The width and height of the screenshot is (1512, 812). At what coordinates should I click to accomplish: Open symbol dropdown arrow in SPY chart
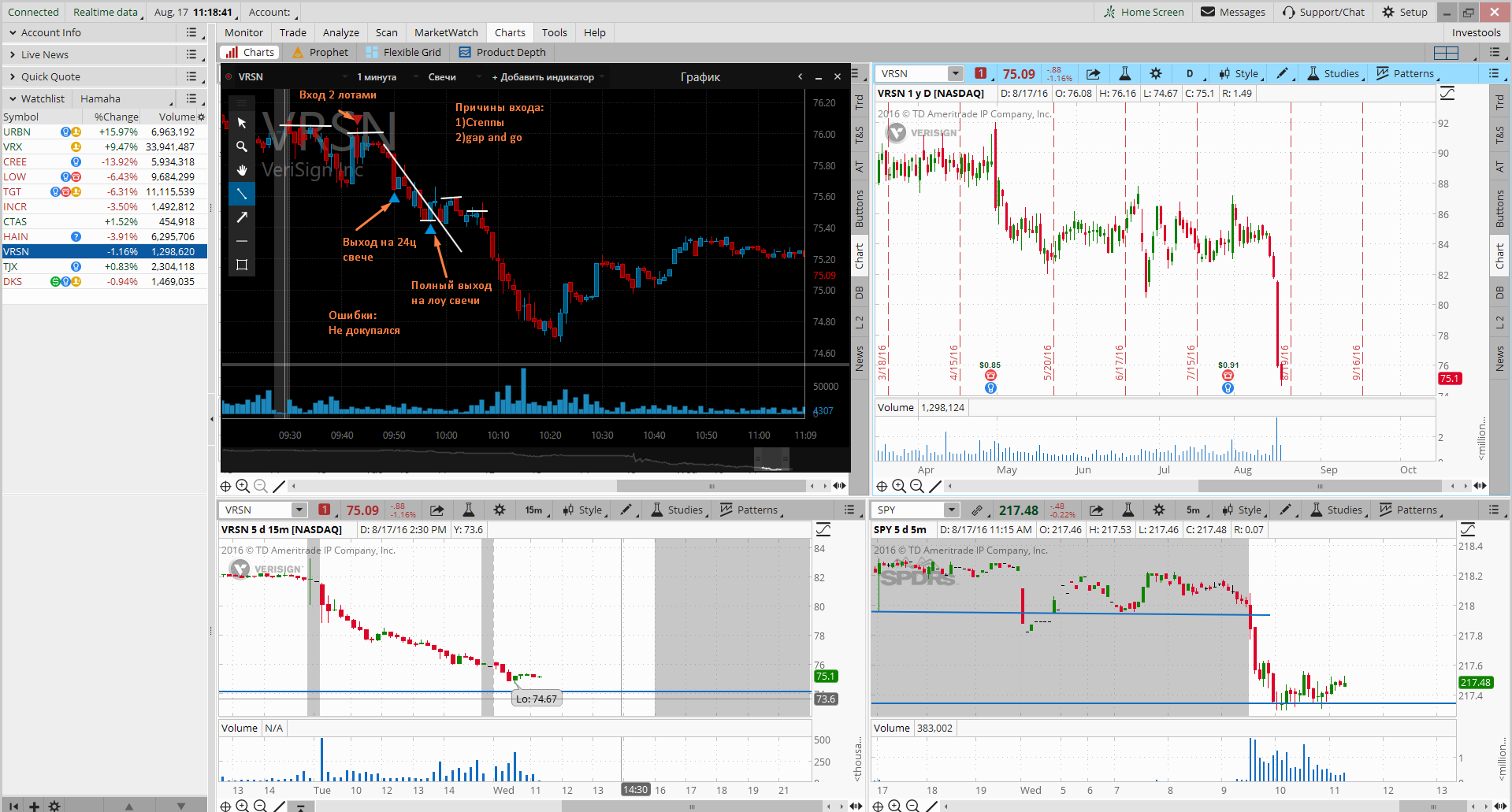coord(952,510)
